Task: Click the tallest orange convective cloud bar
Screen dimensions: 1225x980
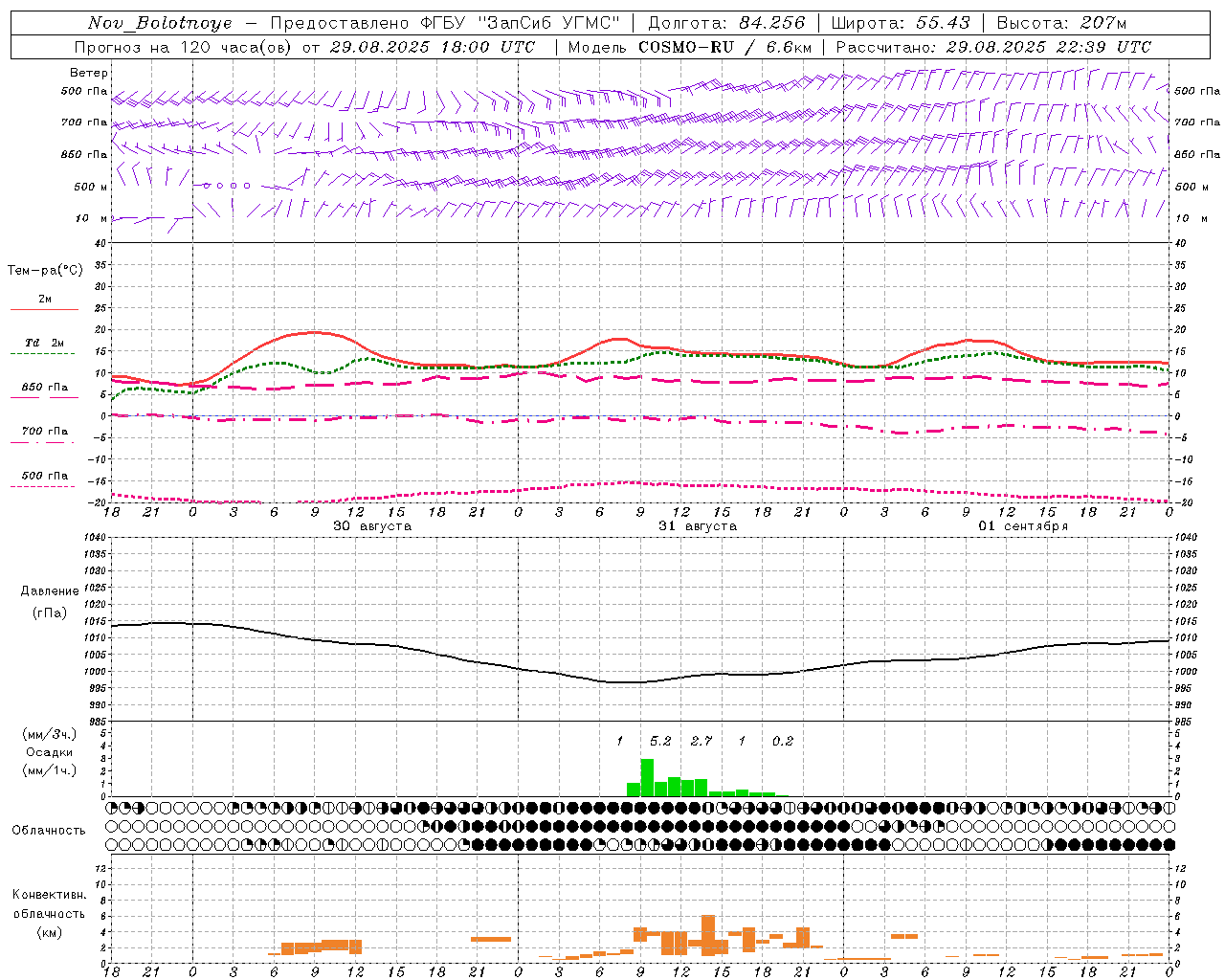Action: 708,935
